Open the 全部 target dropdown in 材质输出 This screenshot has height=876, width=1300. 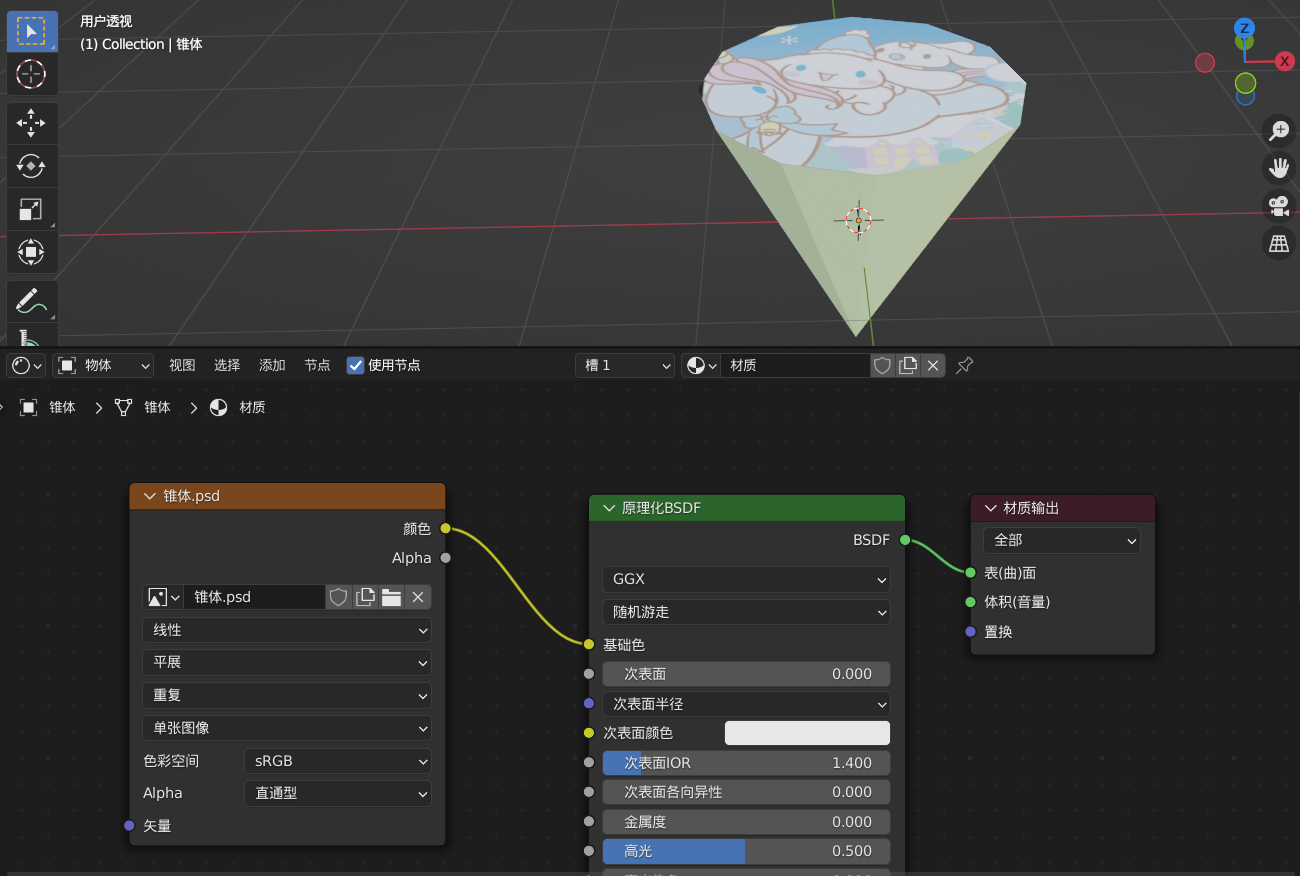click(1062, 540)
